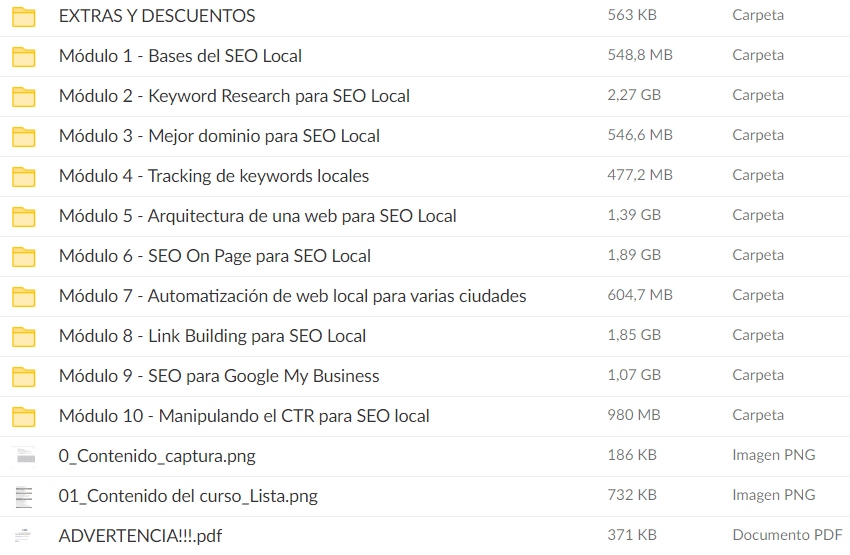The width and height of the screenshot is (850, 555).
Task: Click the Carpeta label in Módulo 5 row
Action: 758,215
